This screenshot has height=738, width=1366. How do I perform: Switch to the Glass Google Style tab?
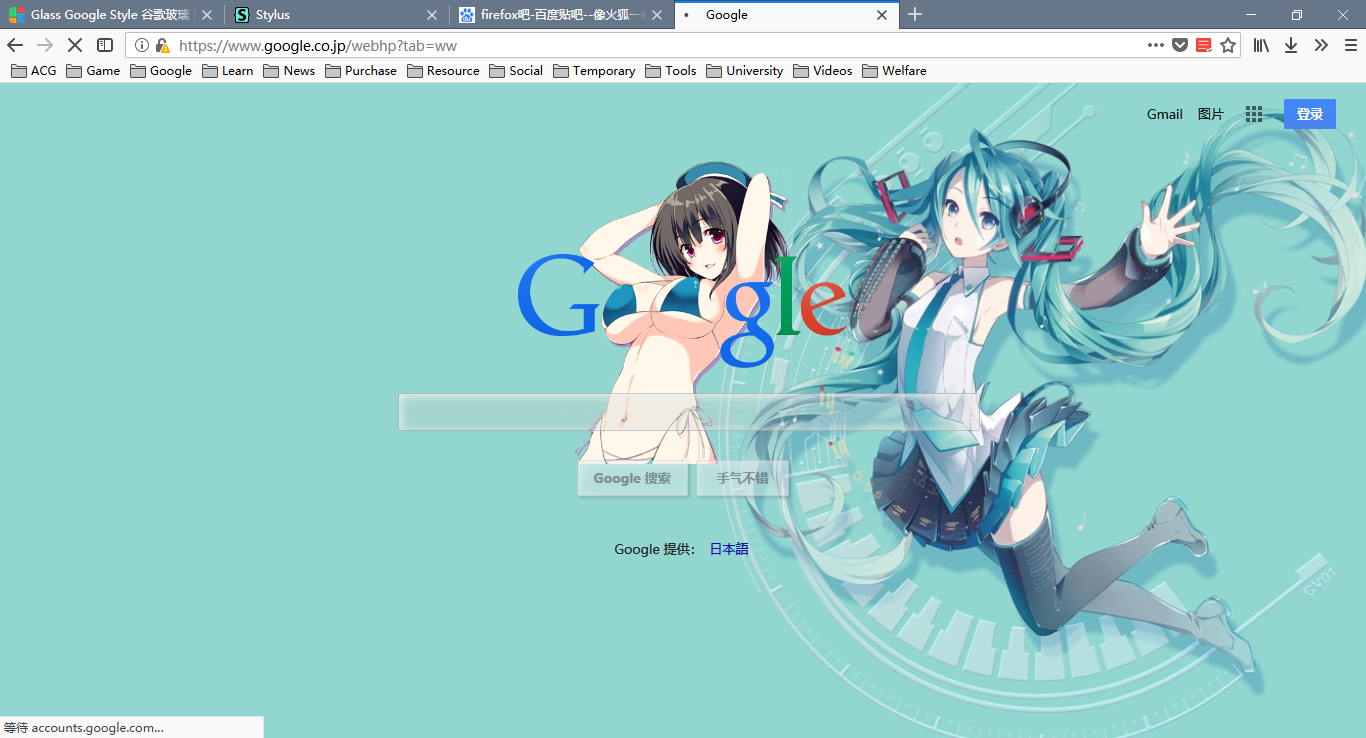coord(110,15)
